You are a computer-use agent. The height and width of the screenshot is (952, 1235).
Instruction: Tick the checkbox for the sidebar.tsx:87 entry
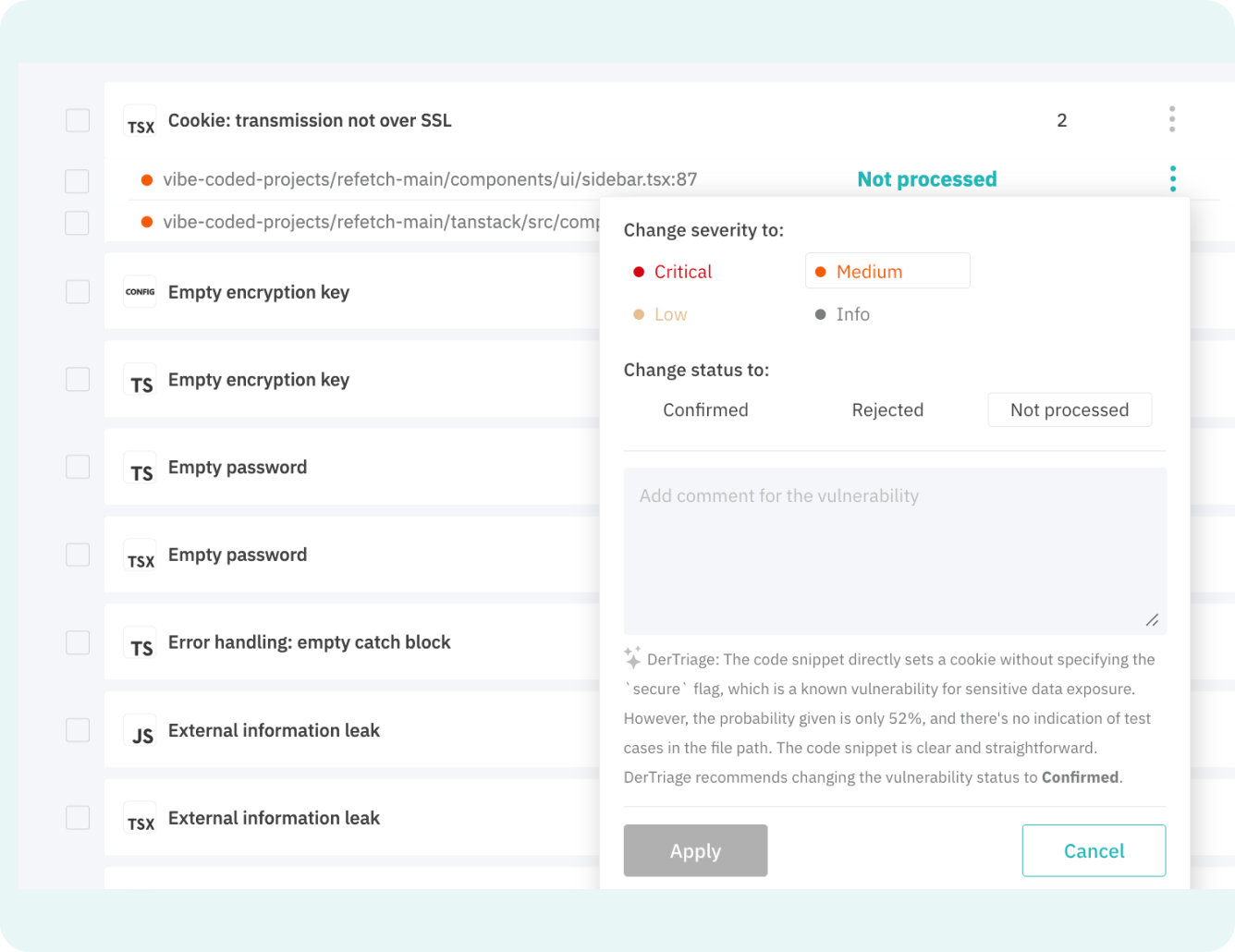78,180
